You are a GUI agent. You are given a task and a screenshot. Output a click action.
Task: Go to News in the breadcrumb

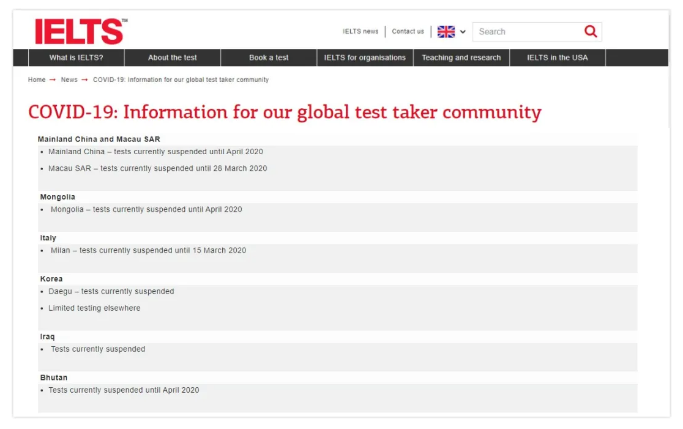coord(69,80)
